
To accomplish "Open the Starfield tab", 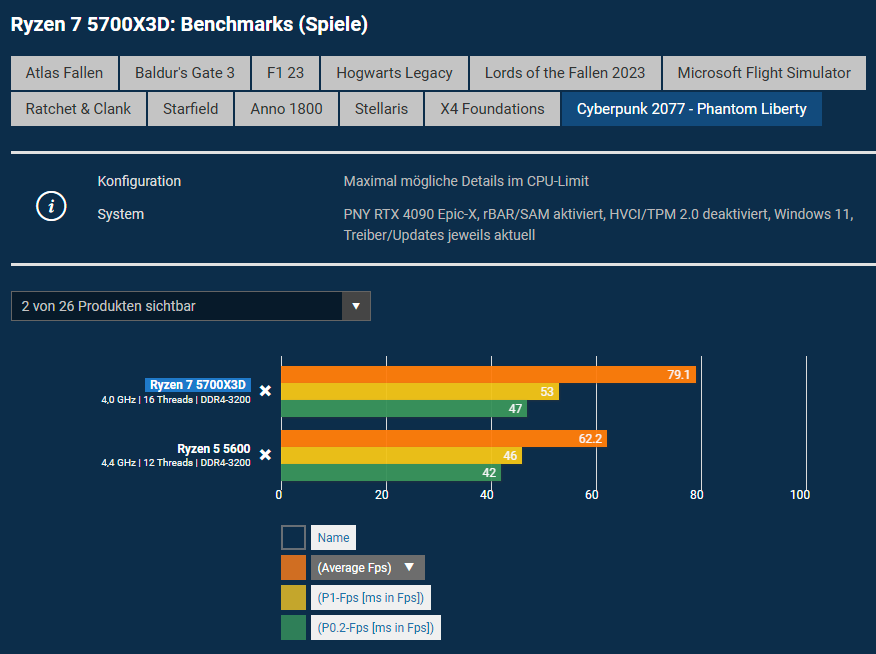I will 191,109.
